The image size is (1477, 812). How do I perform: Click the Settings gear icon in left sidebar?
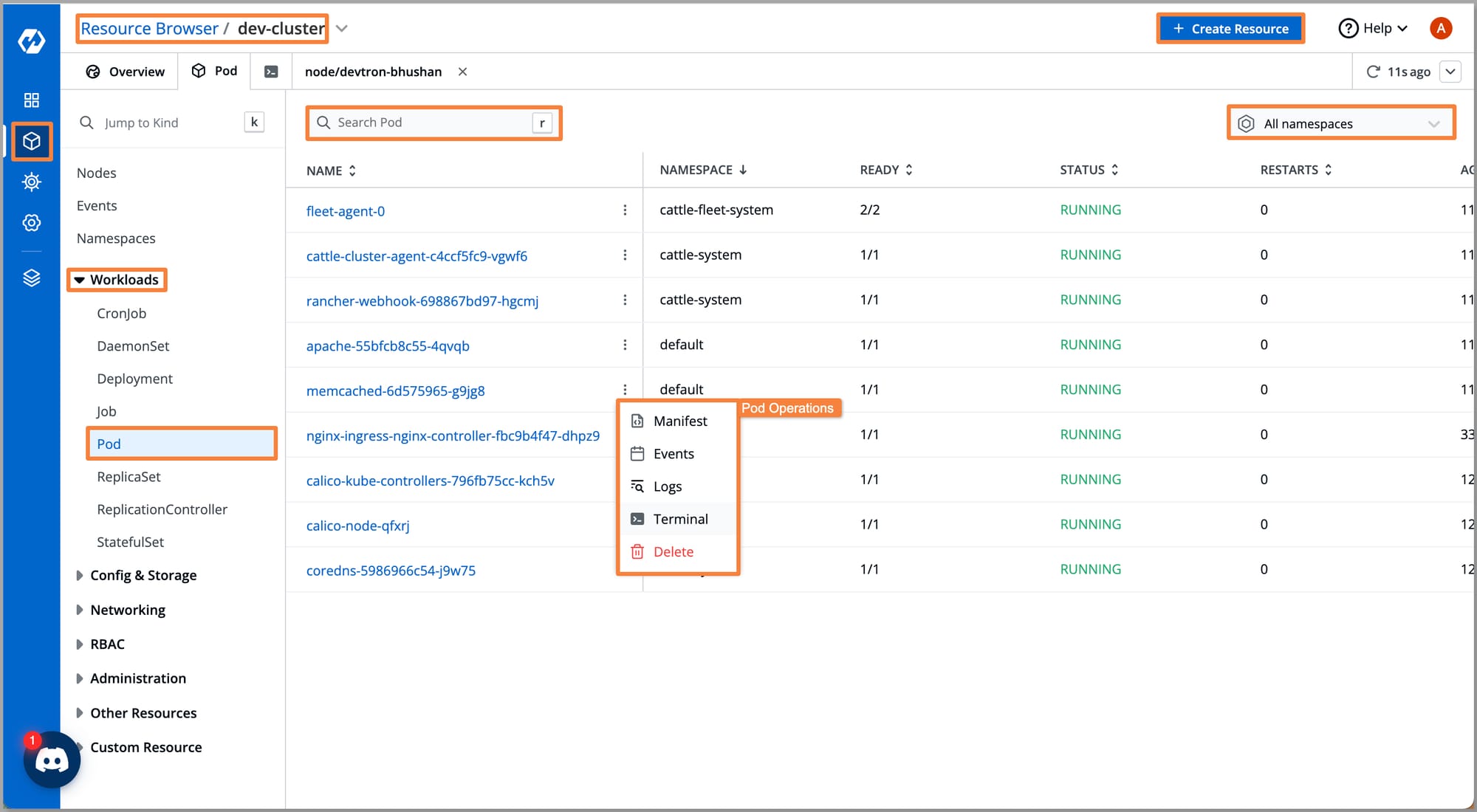pyautogui.click(x=30, y=222)
